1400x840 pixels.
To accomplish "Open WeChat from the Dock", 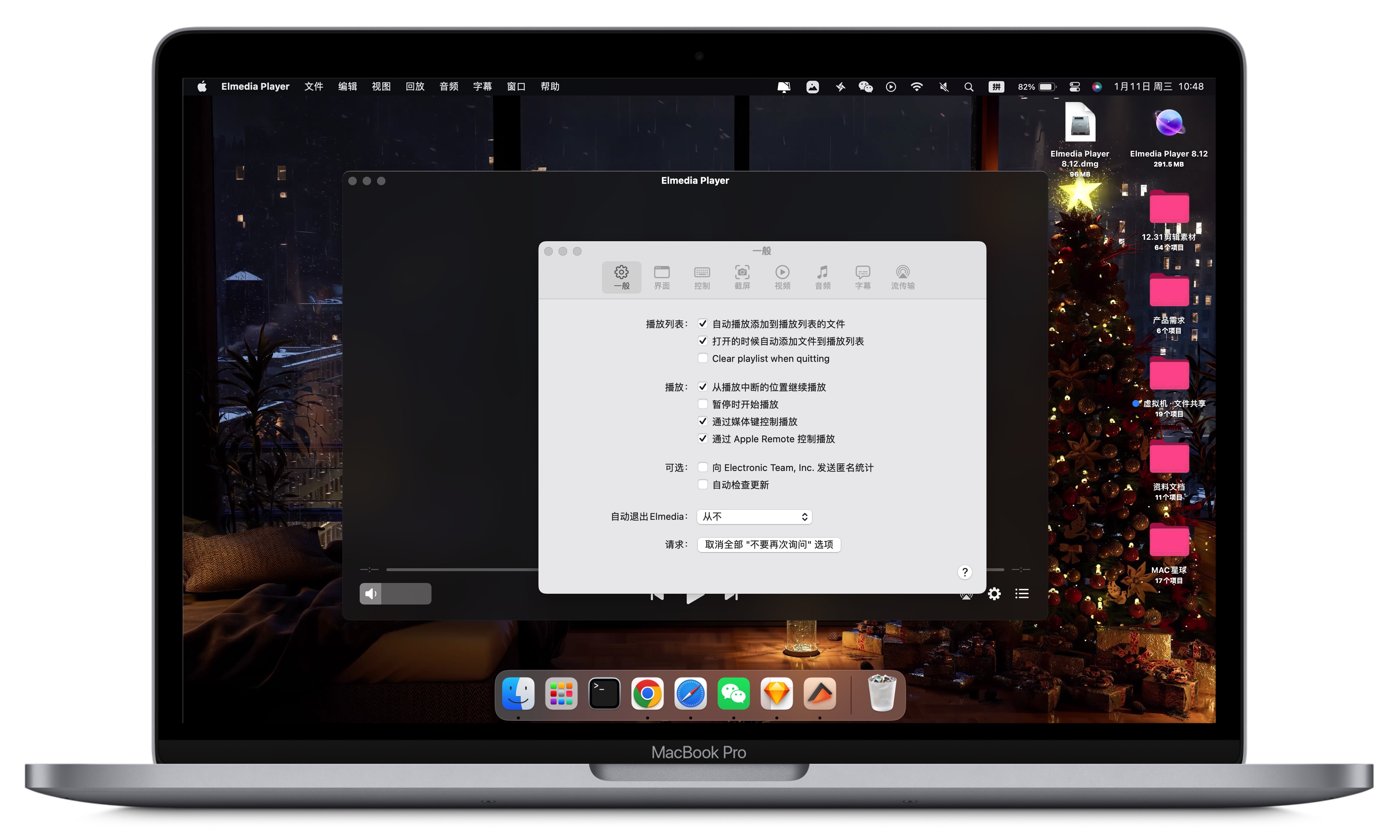I will (x=733, y=694).
